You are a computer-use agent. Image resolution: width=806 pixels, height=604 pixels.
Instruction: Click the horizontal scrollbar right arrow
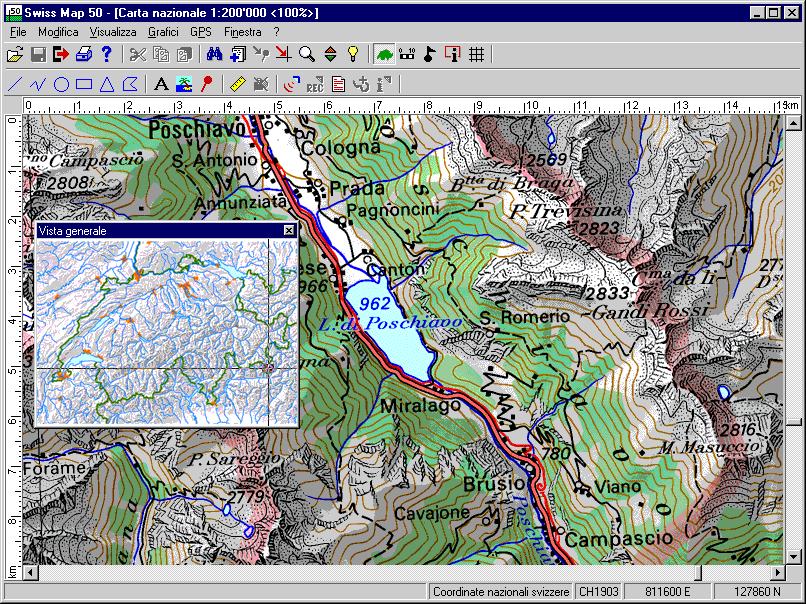click(x=777, y=572)
